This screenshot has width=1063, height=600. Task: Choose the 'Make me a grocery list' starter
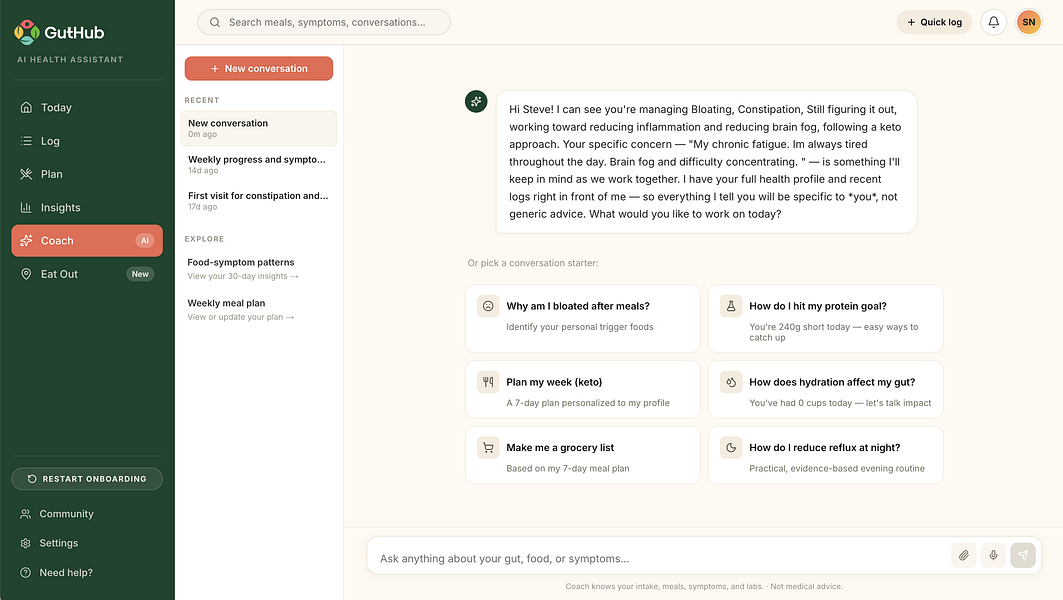coord(582,455)
